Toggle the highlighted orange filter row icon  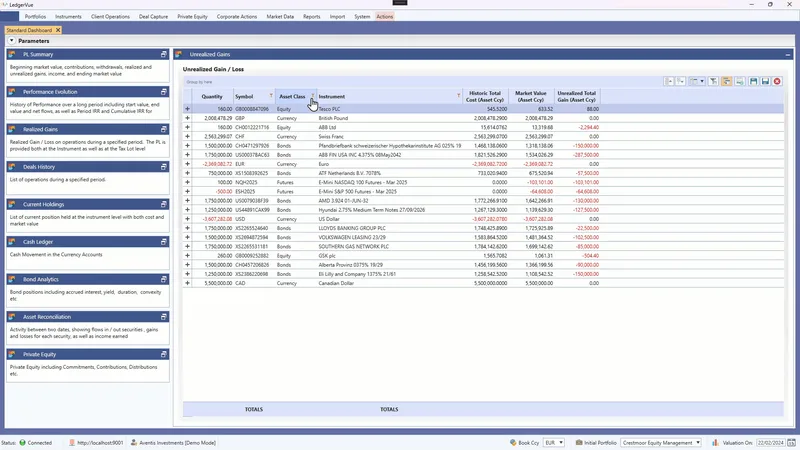click(727, 82)
